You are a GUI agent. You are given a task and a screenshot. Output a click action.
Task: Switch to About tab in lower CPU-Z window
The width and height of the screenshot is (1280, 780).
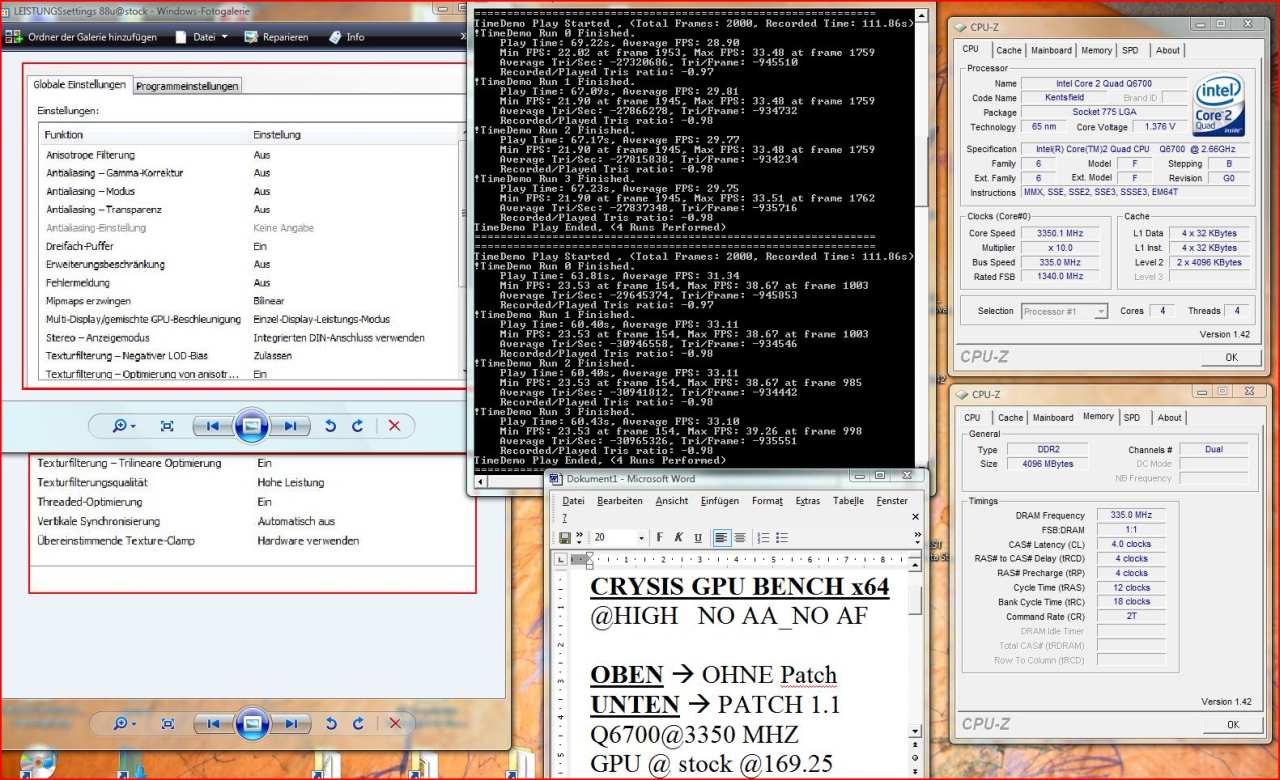tap(1169, 418)
